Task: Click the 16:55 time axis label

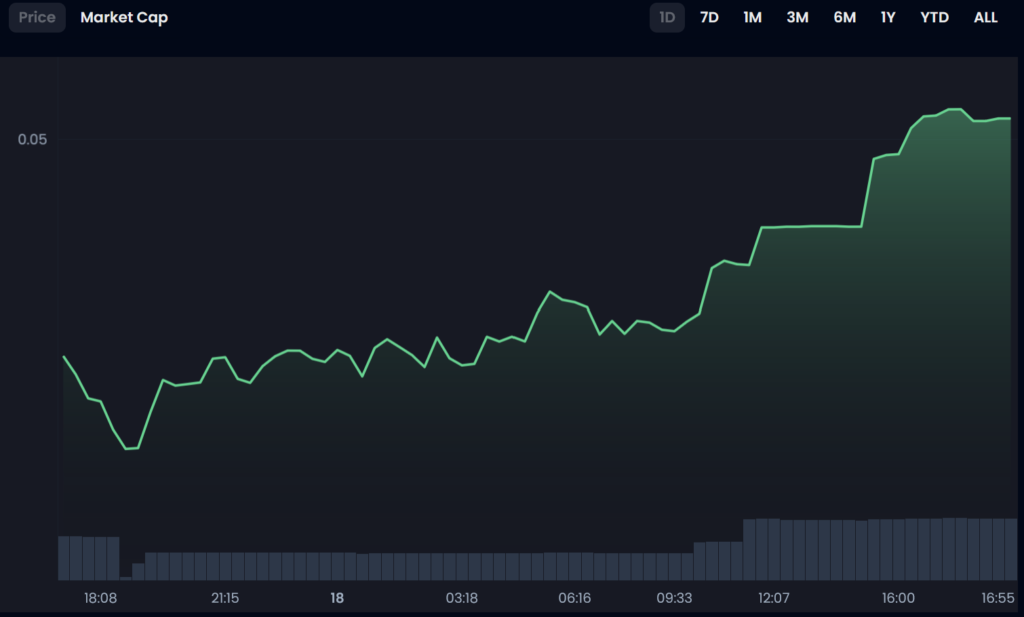Action: [997, 598]
